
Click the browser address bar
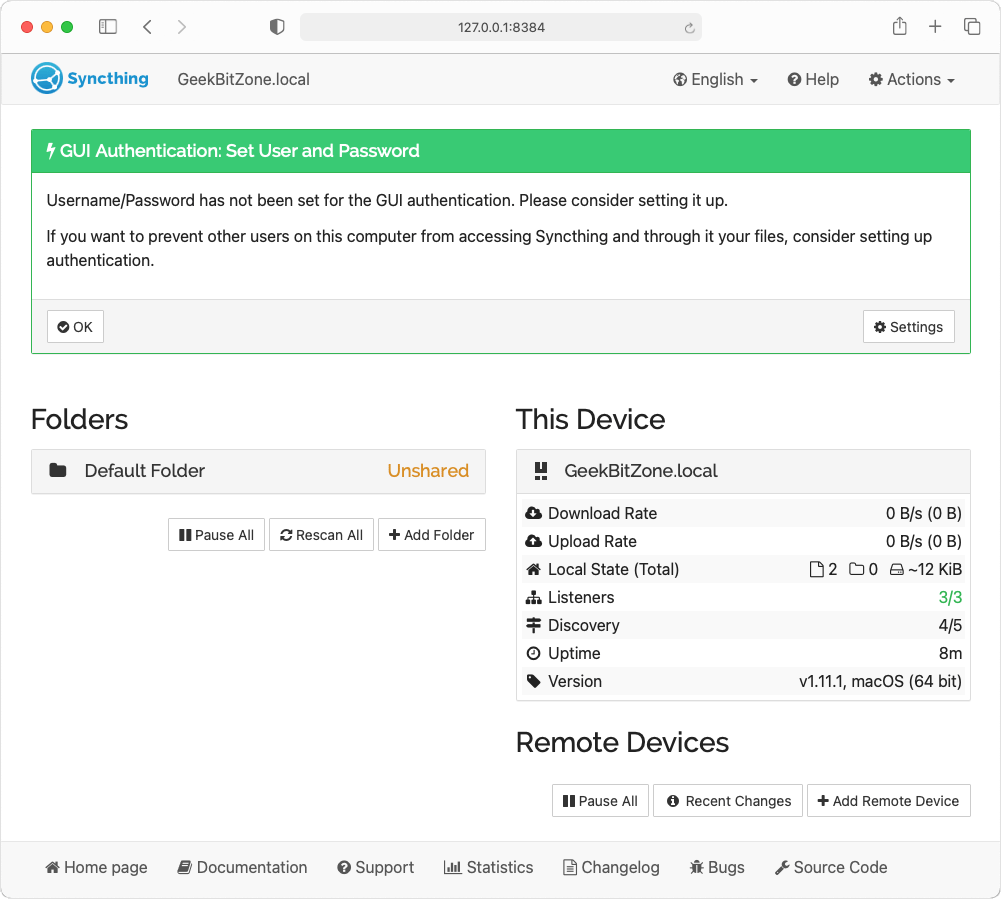(500, 27)
